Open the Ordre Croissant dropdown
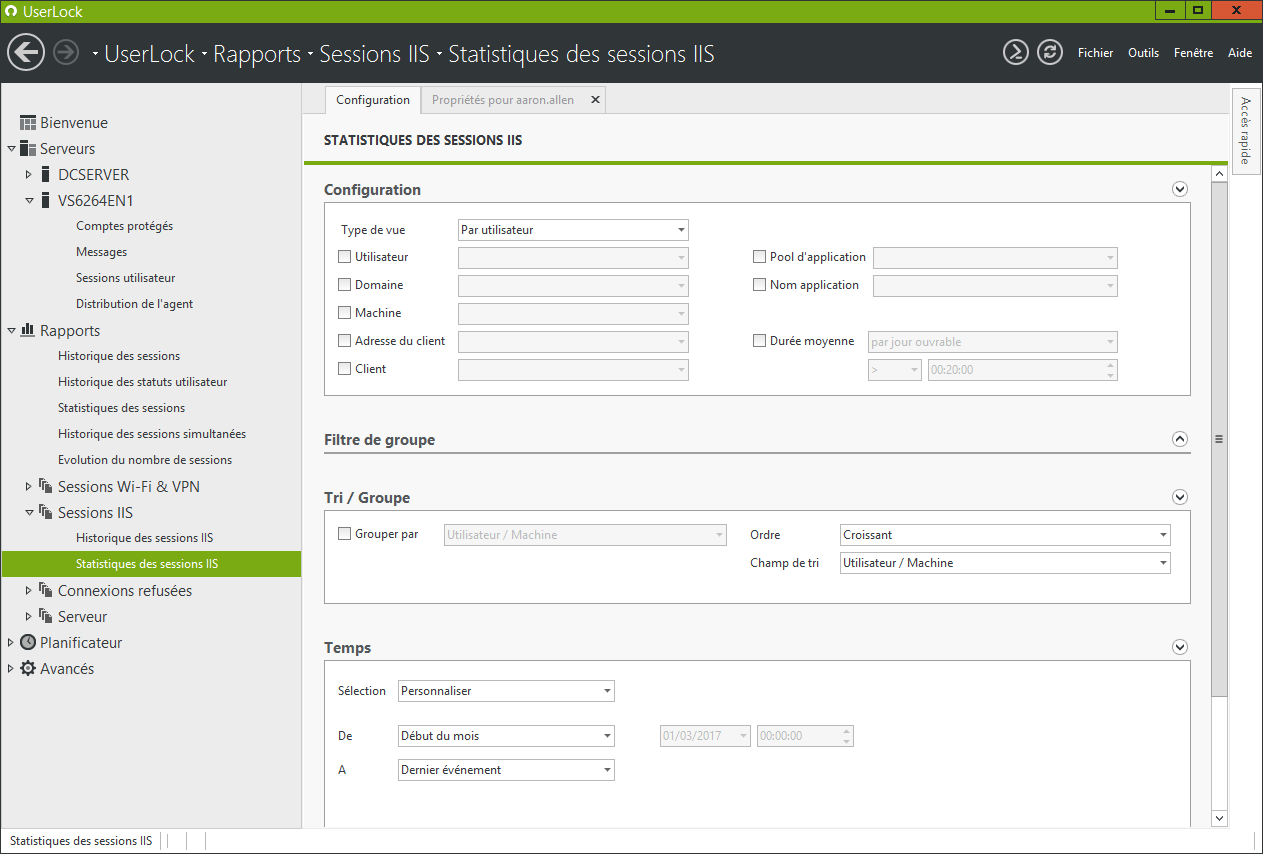The height and width of the screenshot is (854, 1263). coord(1005,535)
